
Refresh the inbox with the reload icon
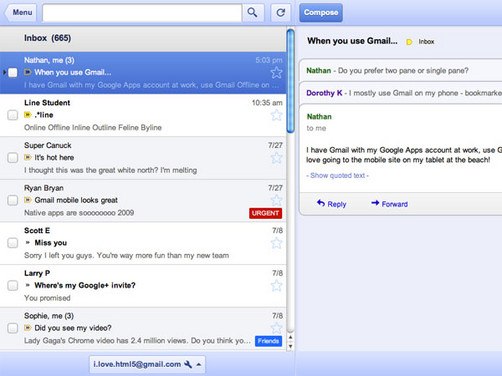point(280,13)
